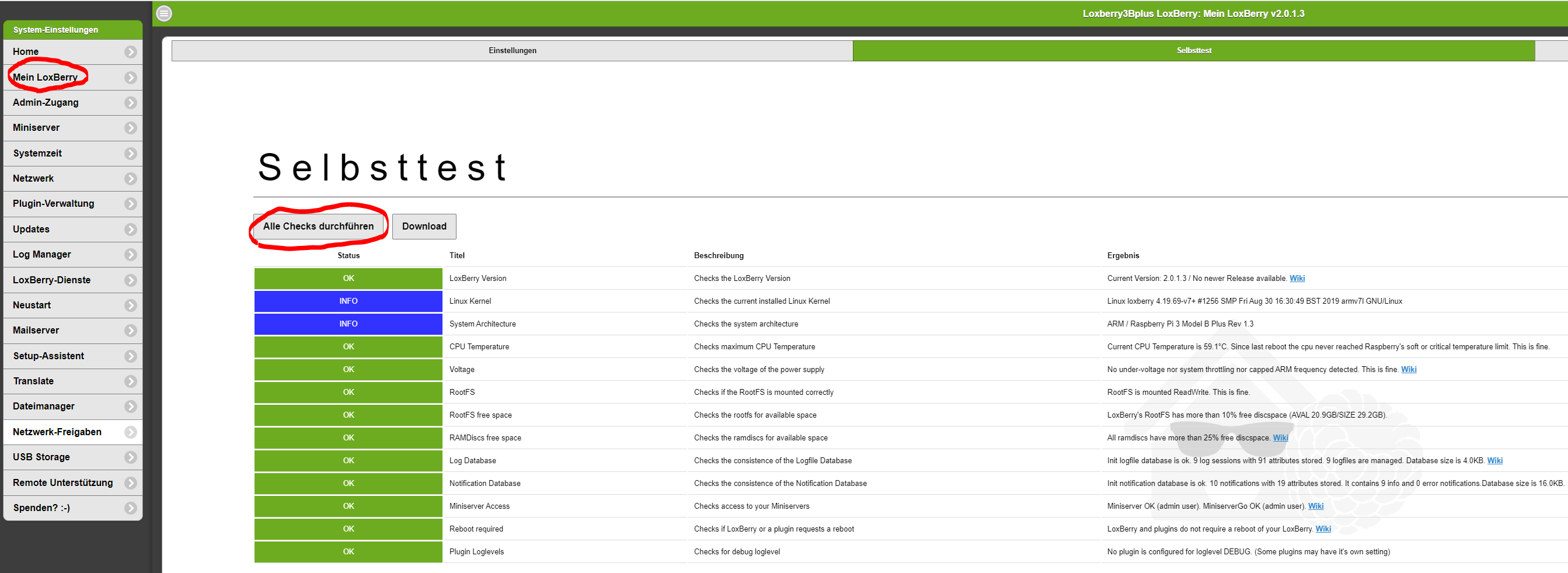1568x573 pixels.
Task: Click the Status column header
Action: point(349,256)
